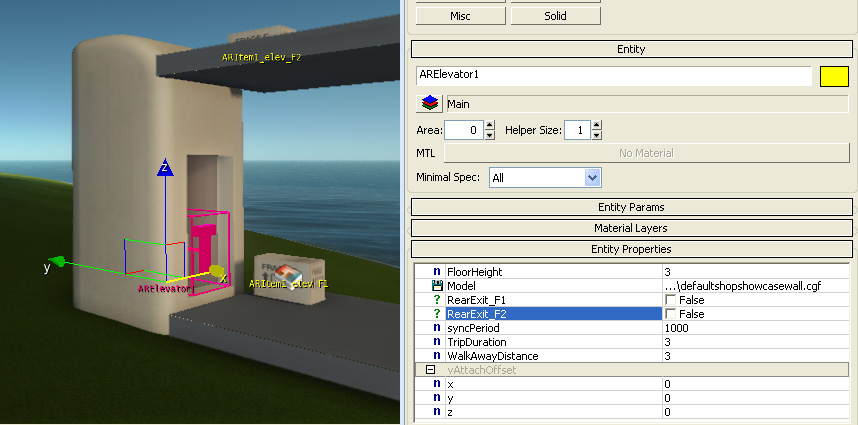This screenshot has width=858, height=425.
Task: Click the Solid button
Action: pyautogui.click(x=555, y=16)
